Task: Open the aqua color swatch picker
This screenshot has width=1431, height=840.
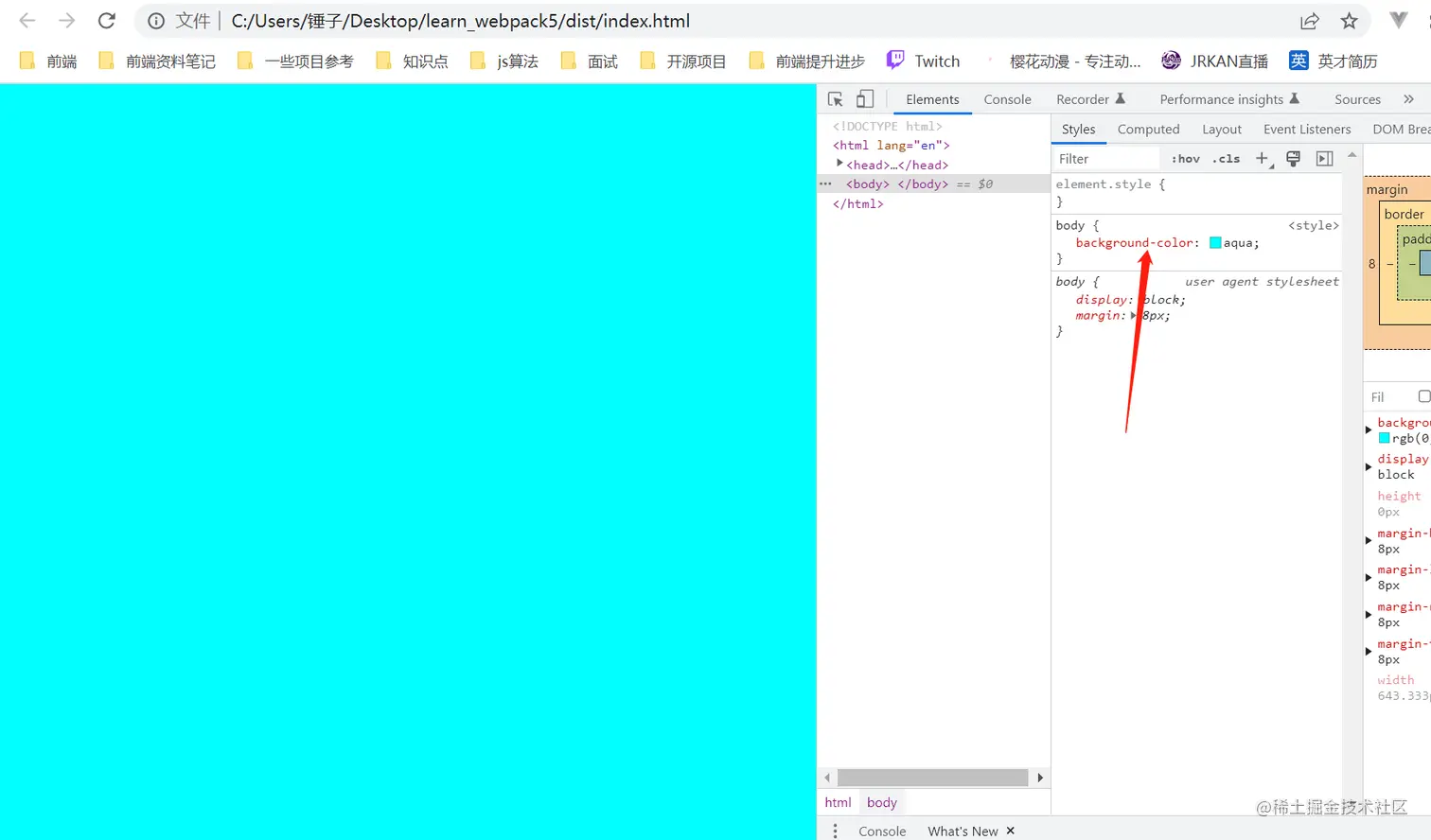Action: tap(1215, 243)
